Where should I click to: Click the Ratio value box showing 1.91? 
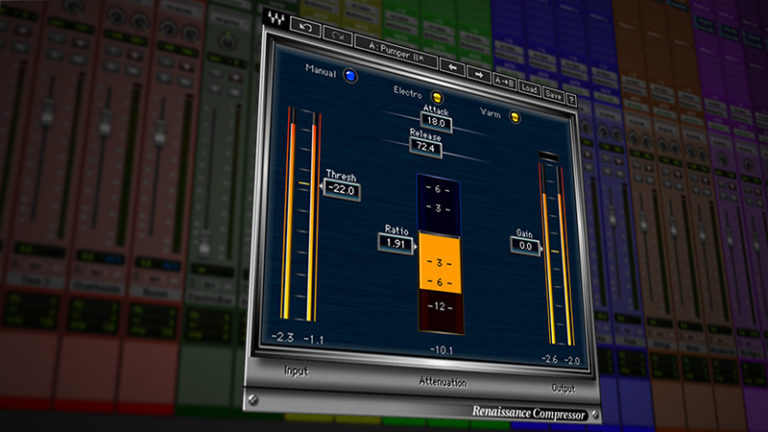pos(396,242)
